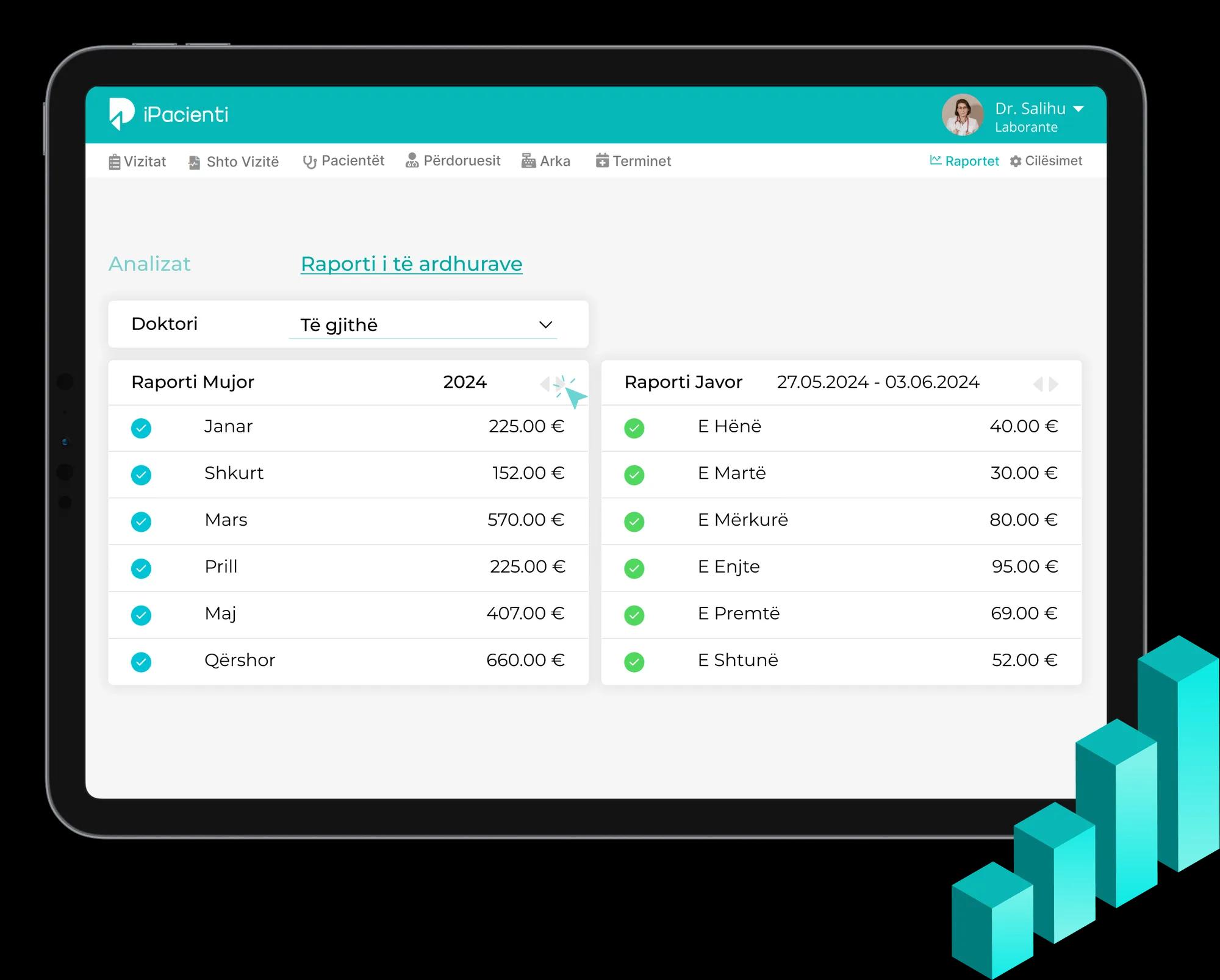1220x980 pixels.
Task: Go to previous week in Raporti Javor
Action: click(1038, 384)
